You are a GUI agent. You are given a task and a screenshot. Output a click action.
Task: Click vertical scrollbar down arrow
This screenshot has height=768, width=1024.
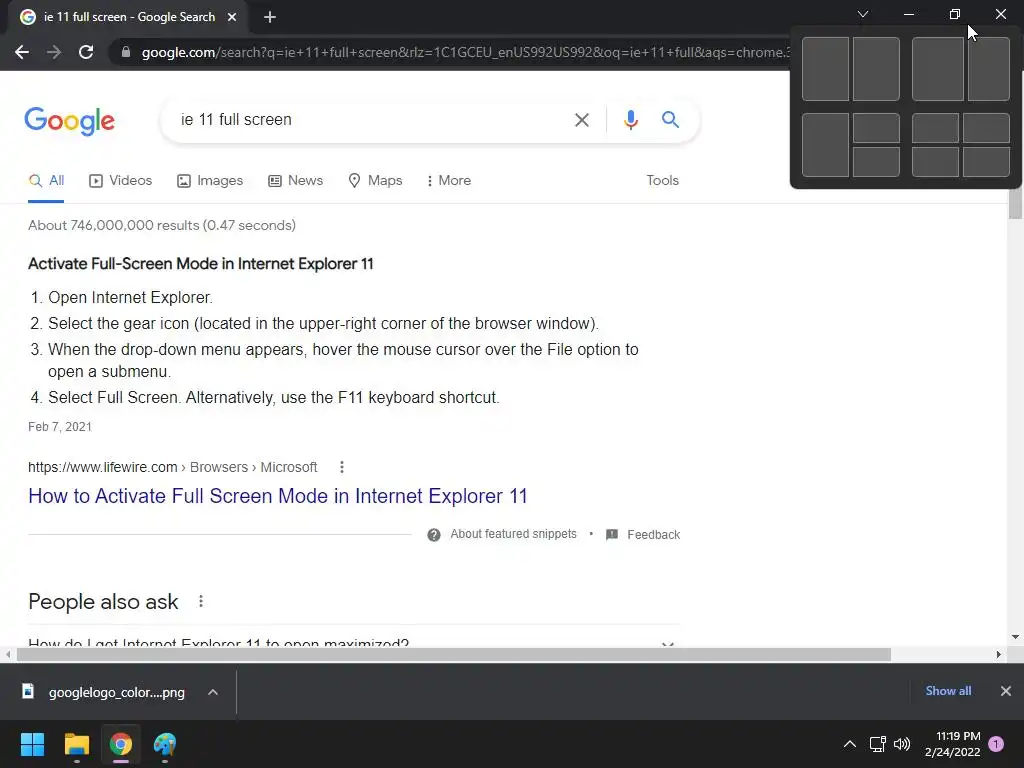point(1015,637)
